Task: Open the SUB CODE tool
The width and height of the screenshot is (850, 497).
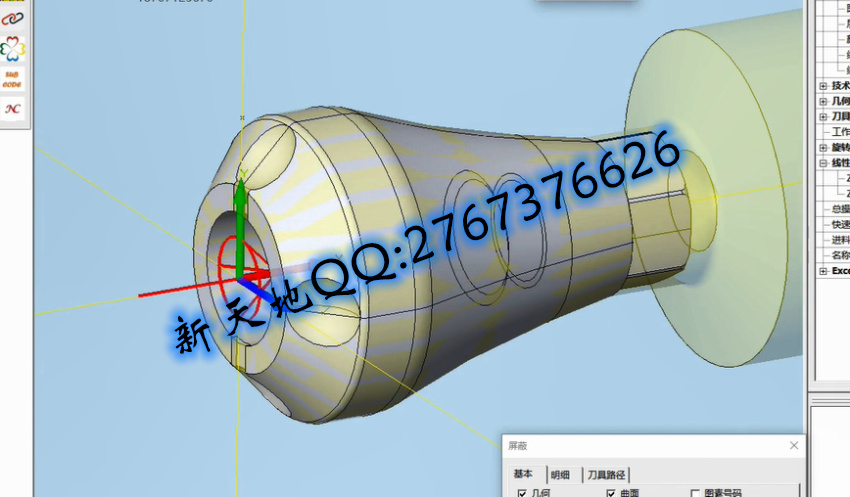Action: pos(12,78)
